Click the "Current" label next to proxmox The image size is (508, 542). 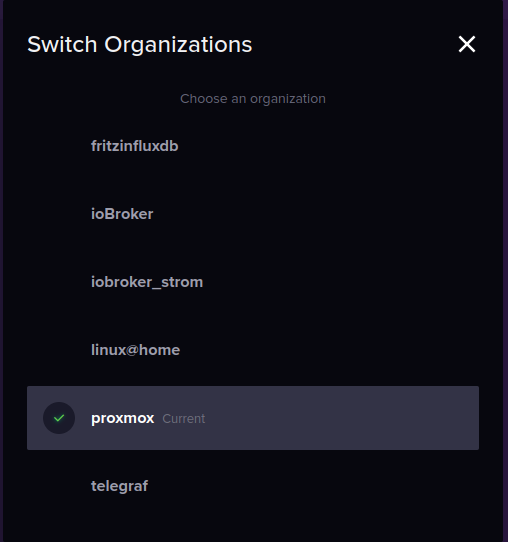tap(184, 419)
